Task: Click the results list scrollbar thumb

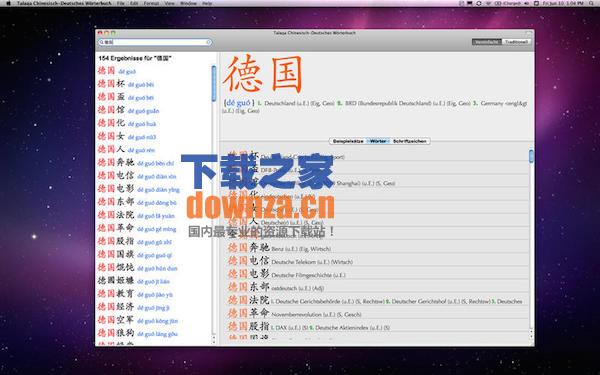Action: pyautogui.click(x=214, y=83)
